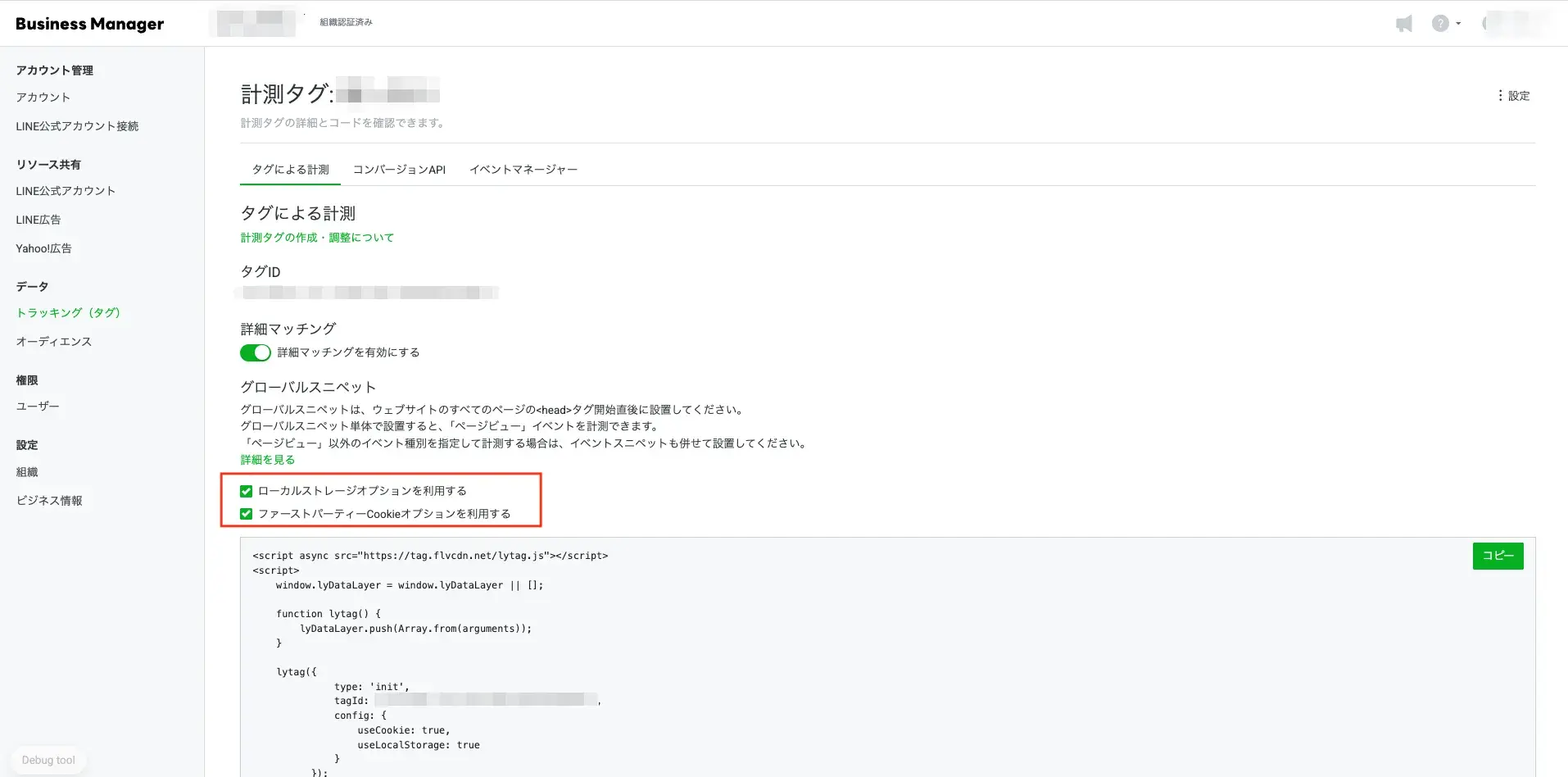Screen dimensions: 1568x777
Task: Open the Debug tool button
Action: (x=48, y=760)
